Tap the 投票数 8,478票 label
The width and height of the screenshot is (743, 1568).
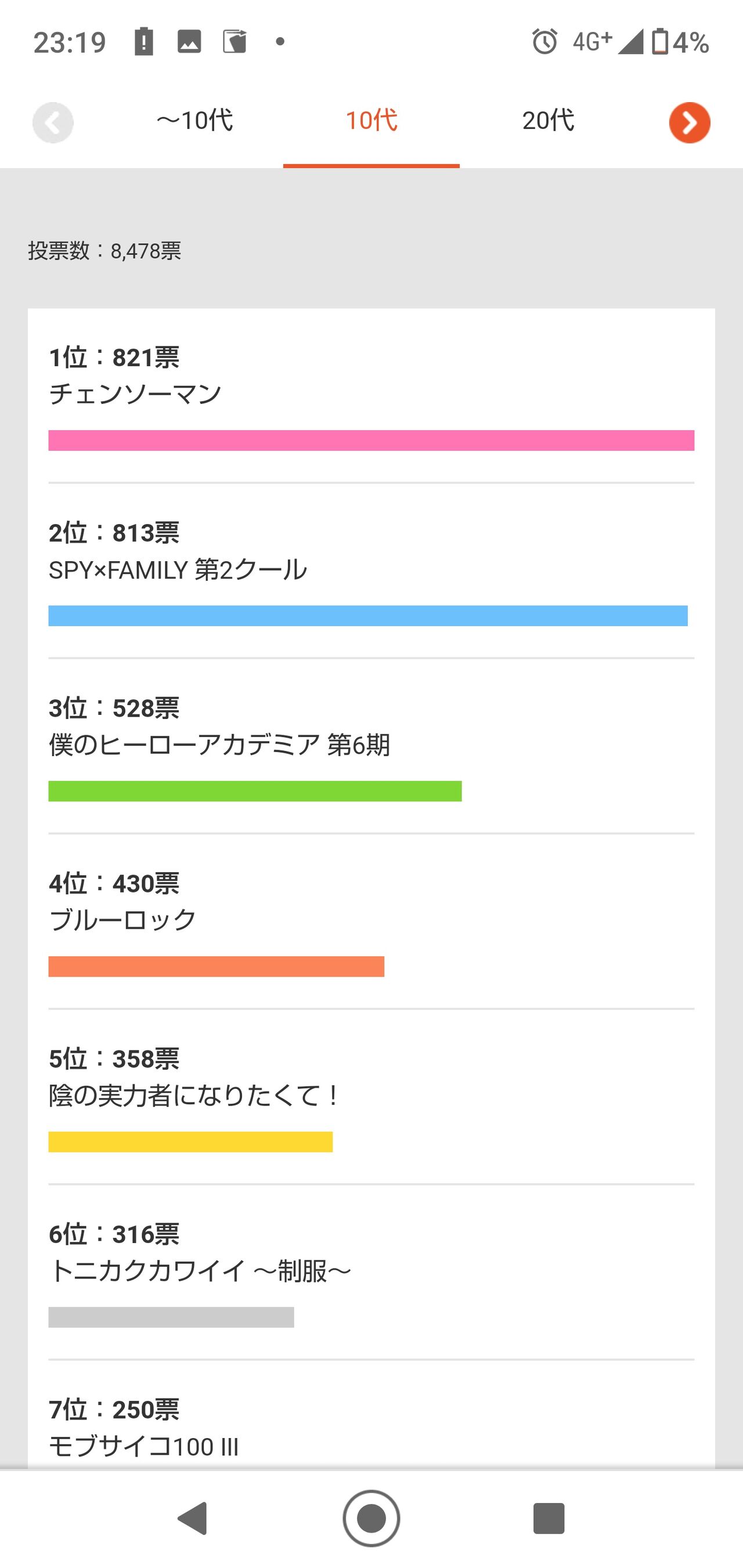point(104,251)
